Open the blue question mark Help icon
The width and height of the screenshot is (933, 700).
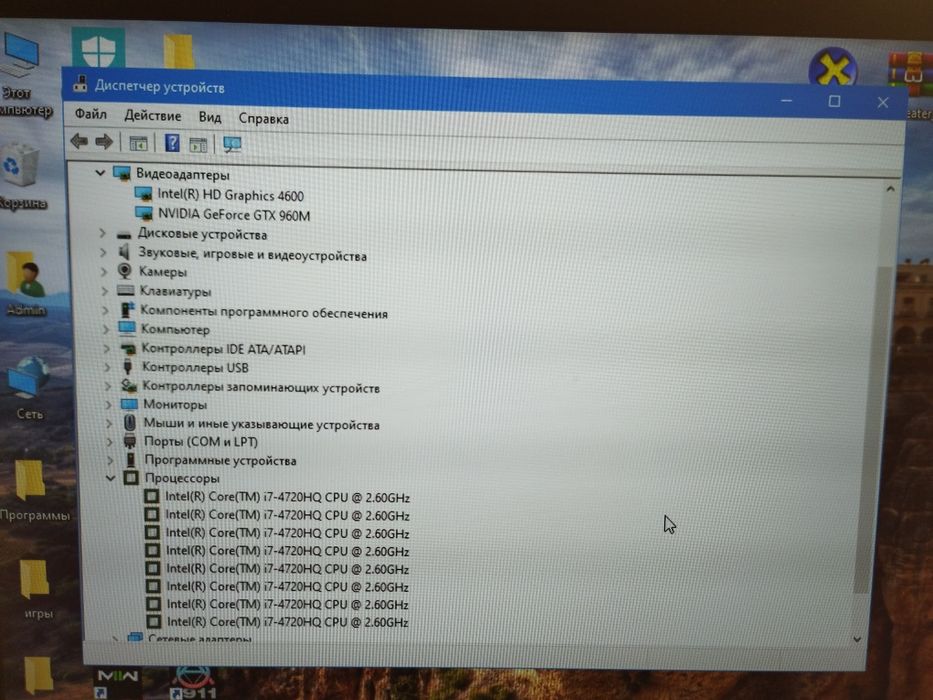click(172, 143)
